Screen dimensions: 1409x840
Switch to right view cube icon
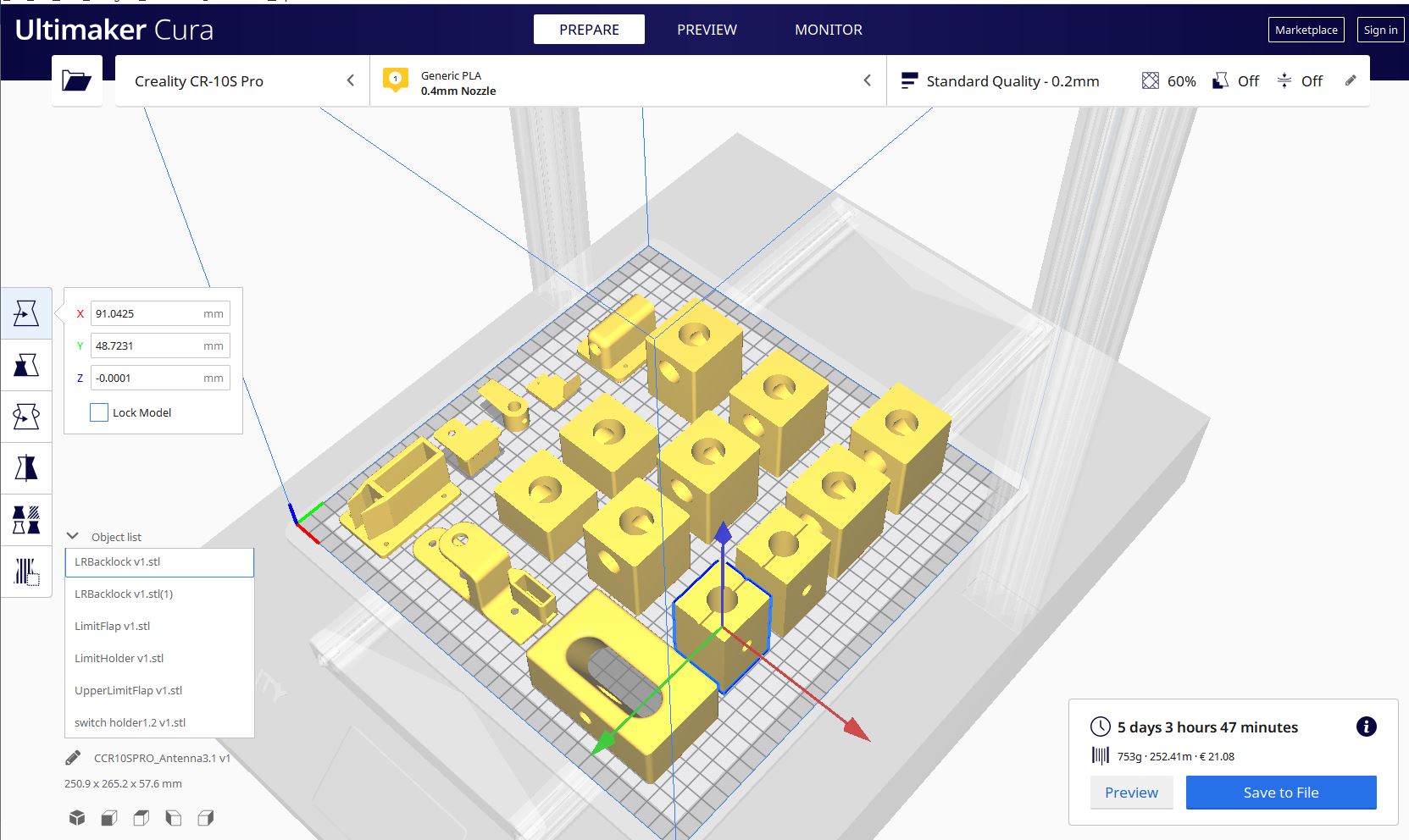[x=206, y=818]
